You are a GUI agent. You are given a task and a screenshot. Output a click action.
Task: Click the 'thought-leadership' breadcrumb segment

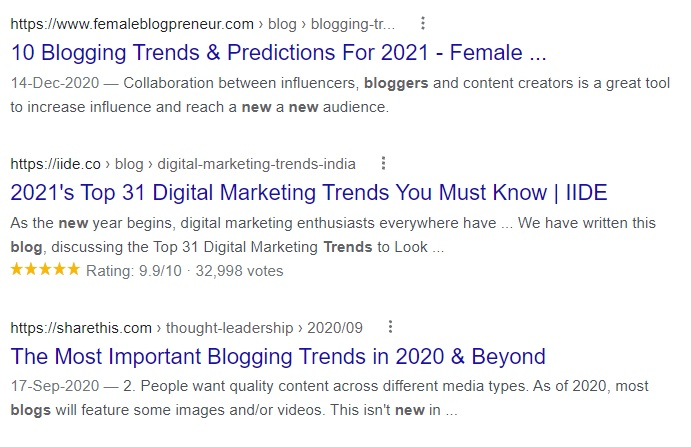tap(229, 328)
